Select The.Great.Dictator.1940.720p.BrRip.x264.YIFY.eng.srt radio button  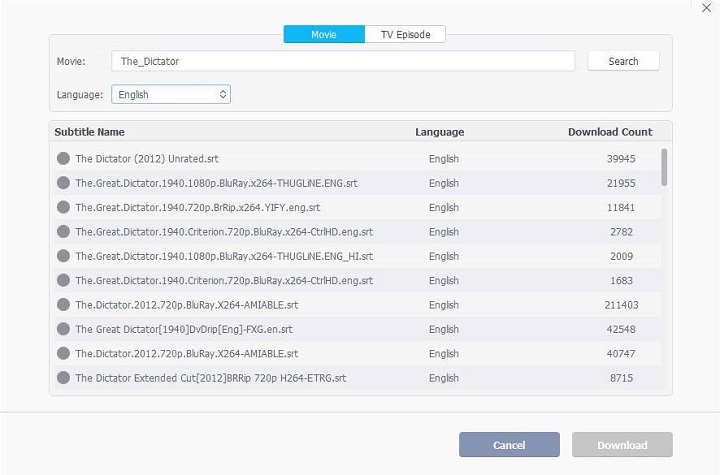tap(63, 208)
